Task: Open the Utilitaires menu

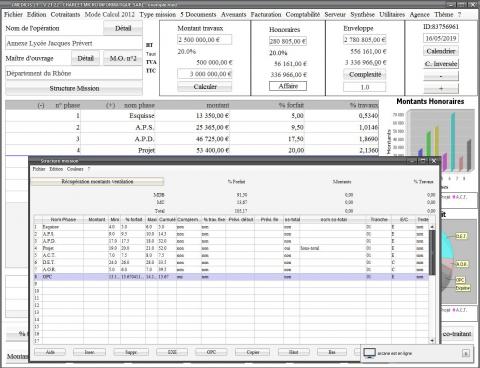Action: tap(392, 15)
